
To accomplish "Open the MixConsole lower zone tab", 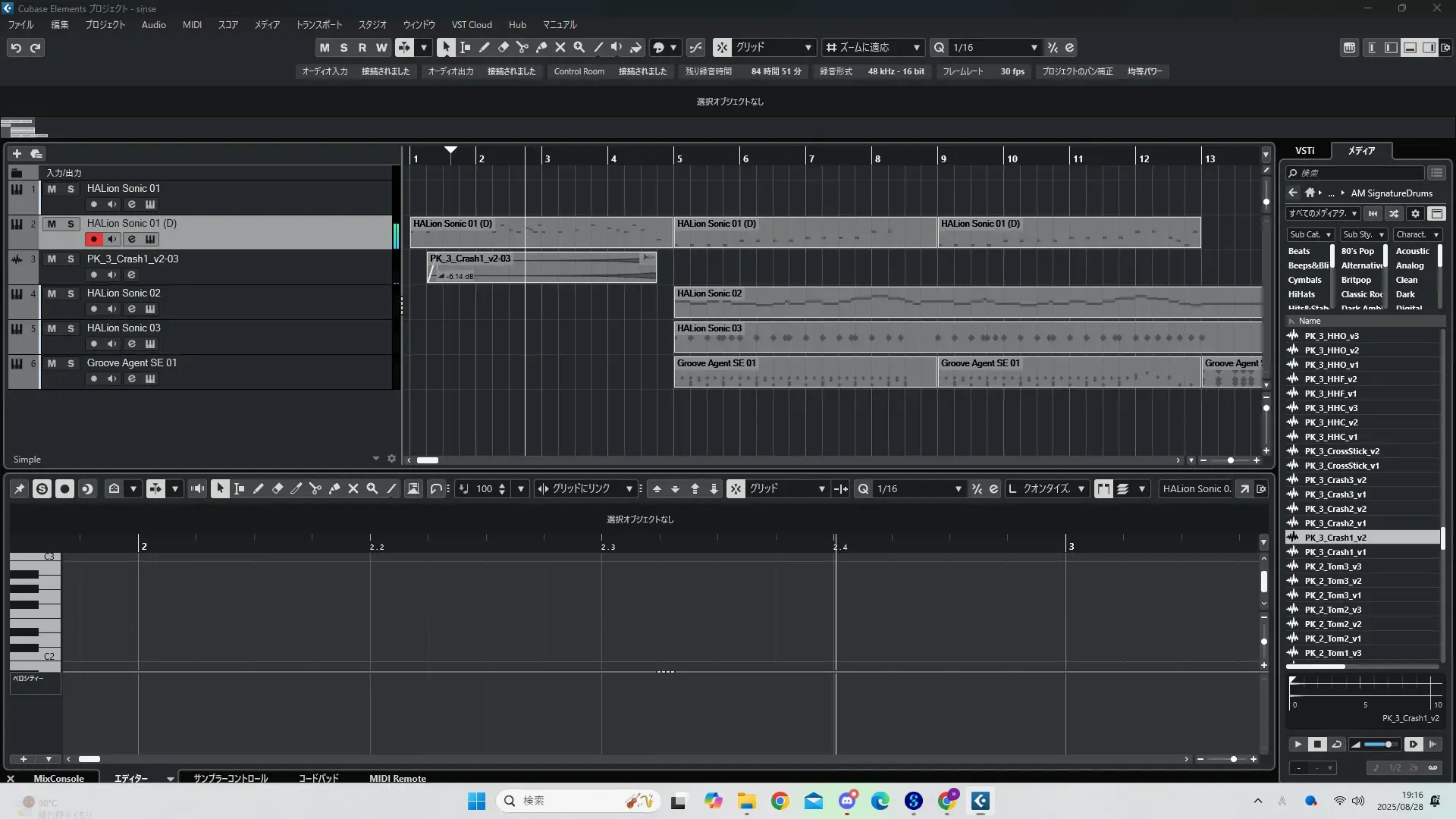I will (x=58, y=778).
